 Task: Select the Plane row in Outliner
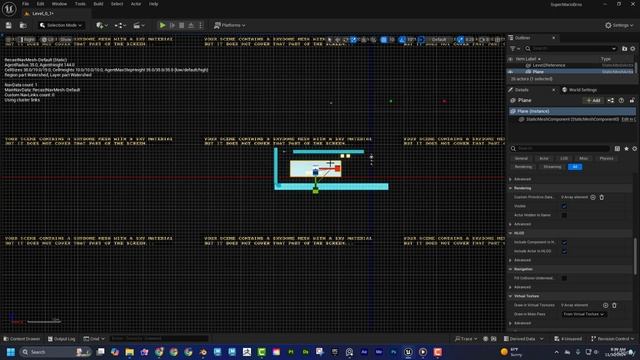tap(571, 72)
